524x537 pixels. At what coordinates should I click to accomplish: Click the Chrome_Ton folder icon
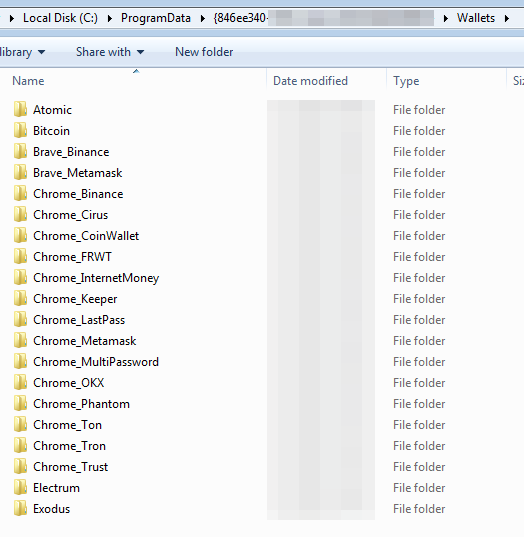[x=20, y=425]
